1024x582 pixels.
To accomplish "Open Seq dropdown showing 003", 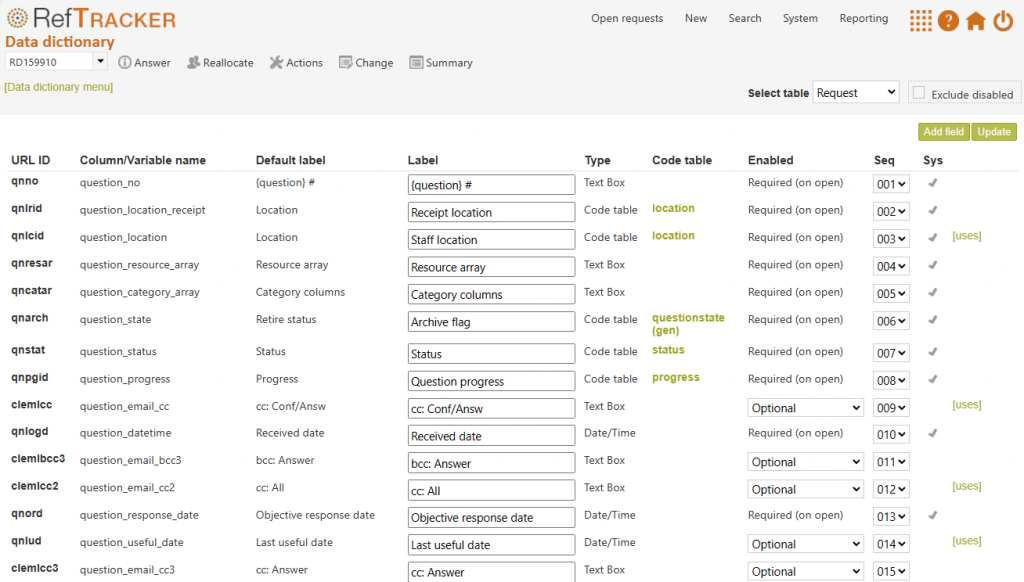I will [x=891, y=239].
